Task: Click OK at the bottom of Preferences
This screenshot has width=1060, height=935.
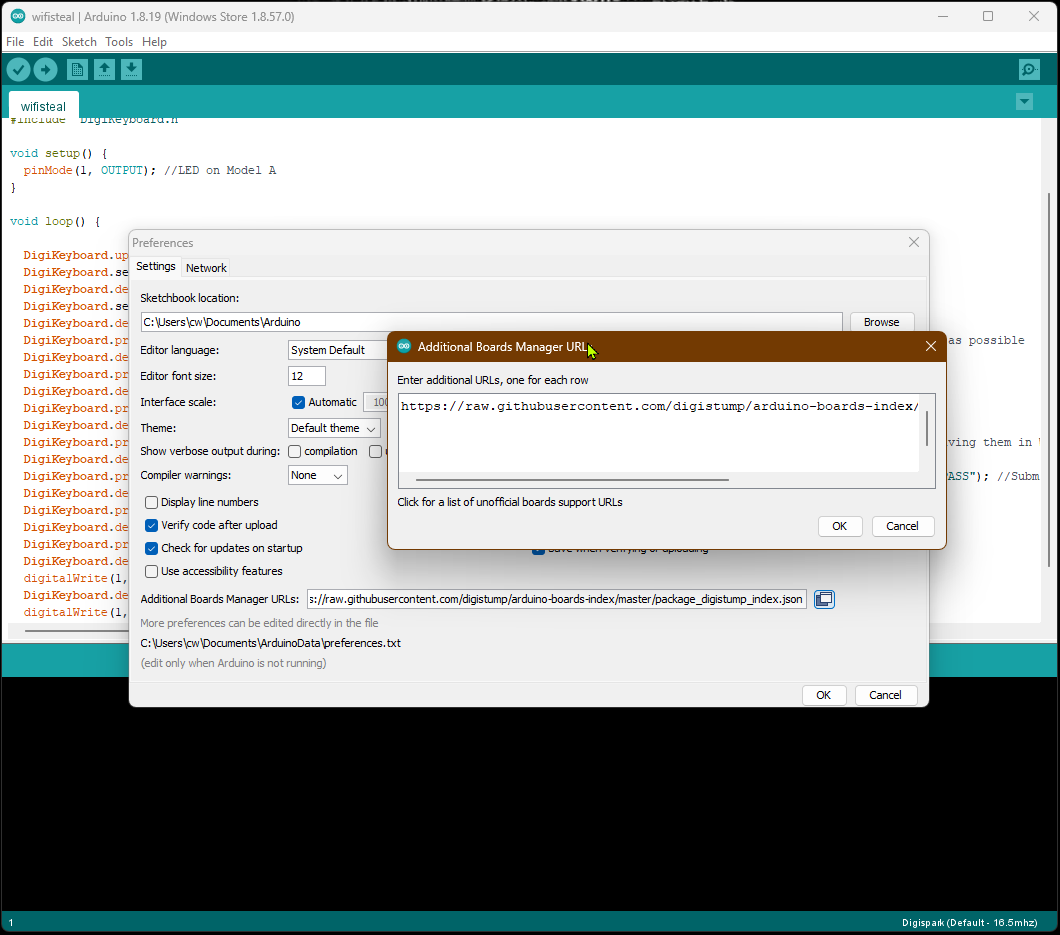Action: (x=823, y=695)
